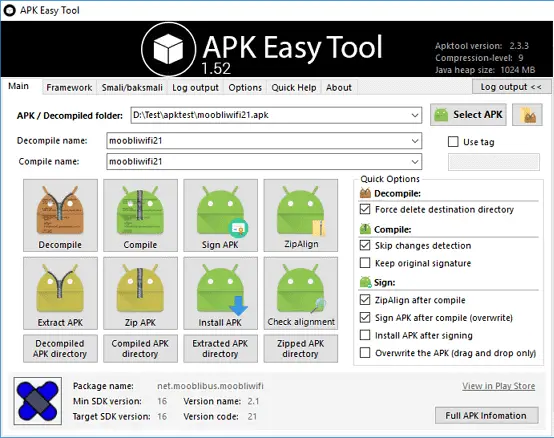Screen dimensions: 554x438
Task: Expand the Decompile name dropdown
Action: click(x=415, y=141)
